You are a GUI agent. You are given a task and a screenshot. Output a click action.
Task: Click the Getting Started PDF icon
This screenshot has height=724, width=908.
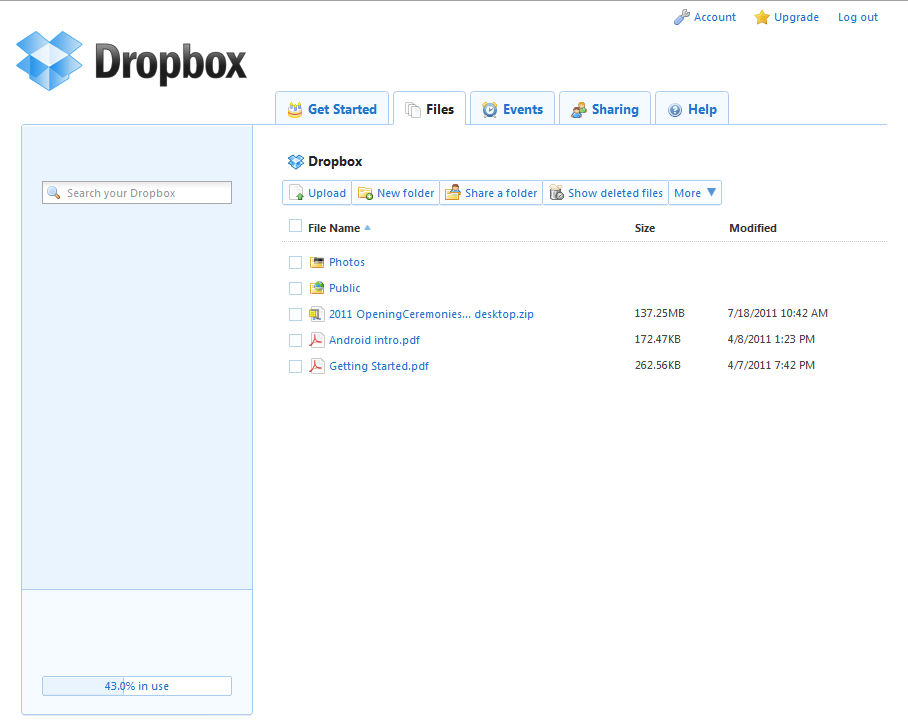[316, 366]
